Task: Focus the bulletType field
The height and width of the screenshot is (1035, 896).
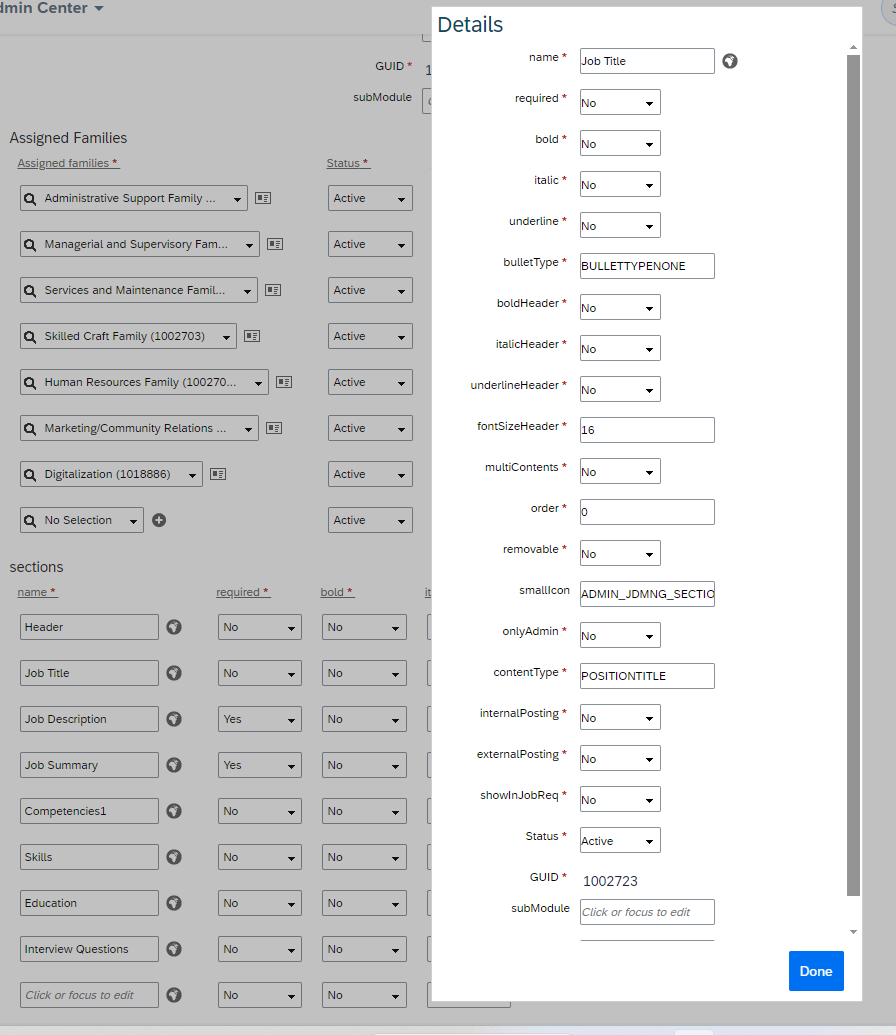Action: [647, 266]
